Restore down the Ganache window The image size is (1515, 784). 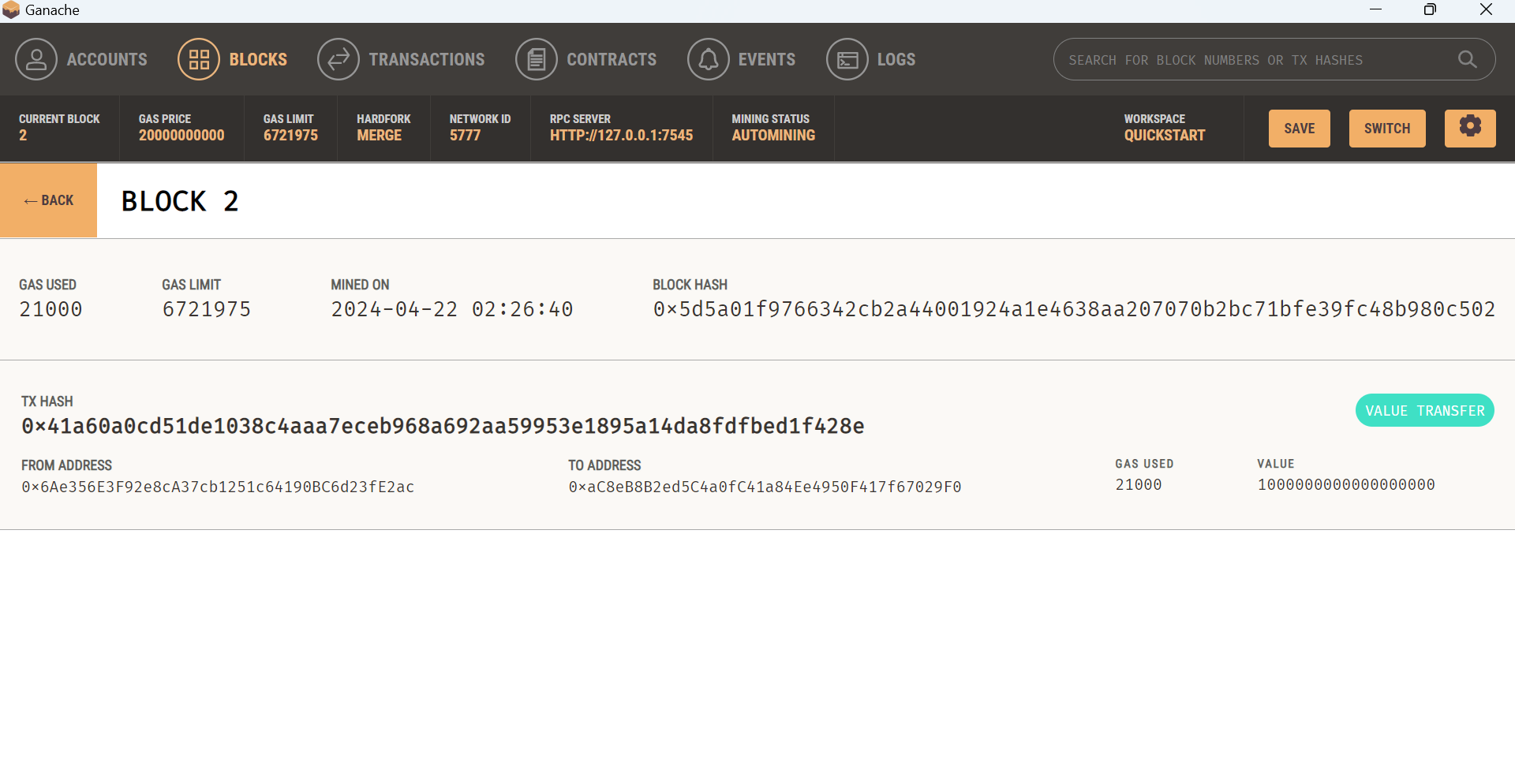pos(1430,9)
